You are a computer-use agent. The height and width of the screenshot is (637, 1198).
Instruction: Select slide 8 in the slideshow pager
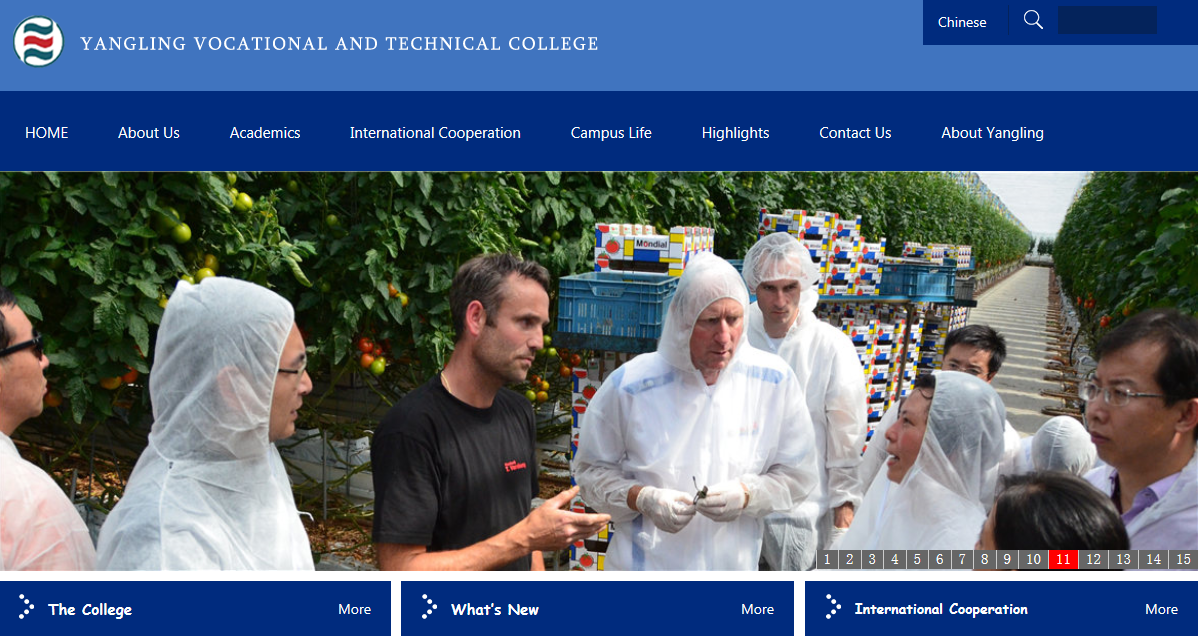(x=984, y=560)
